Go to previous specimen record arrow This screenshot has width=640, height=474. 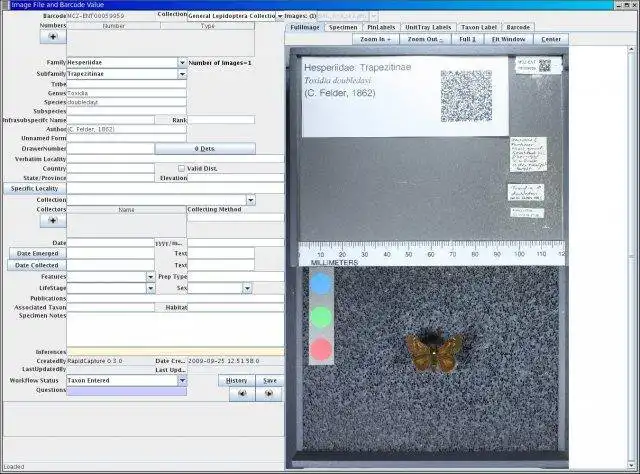pos(240,394)
